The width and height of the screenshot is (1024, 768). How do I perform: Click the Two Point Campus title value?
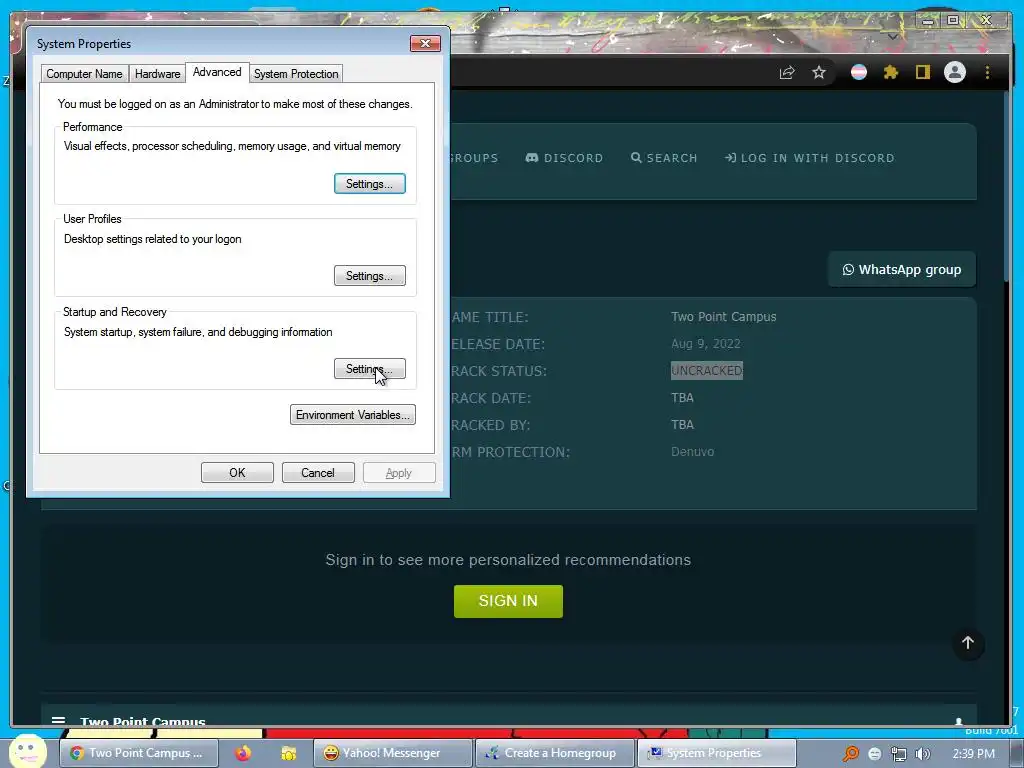[724, 317]
